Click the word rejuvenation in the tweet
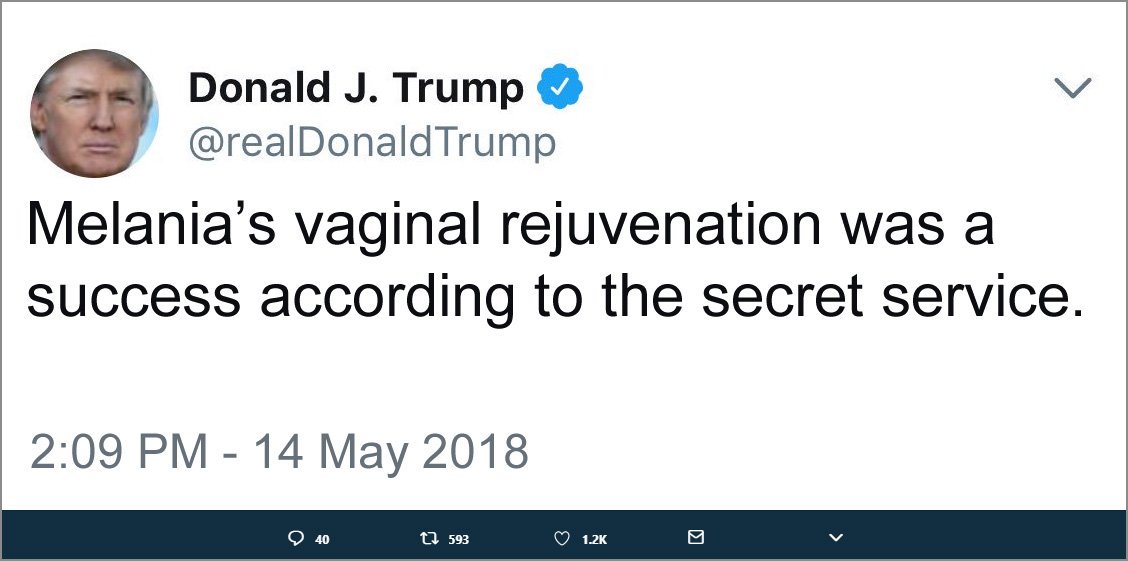Image resolution: width=1128 pixels, height=561 pixels. (x=658, y=224)
